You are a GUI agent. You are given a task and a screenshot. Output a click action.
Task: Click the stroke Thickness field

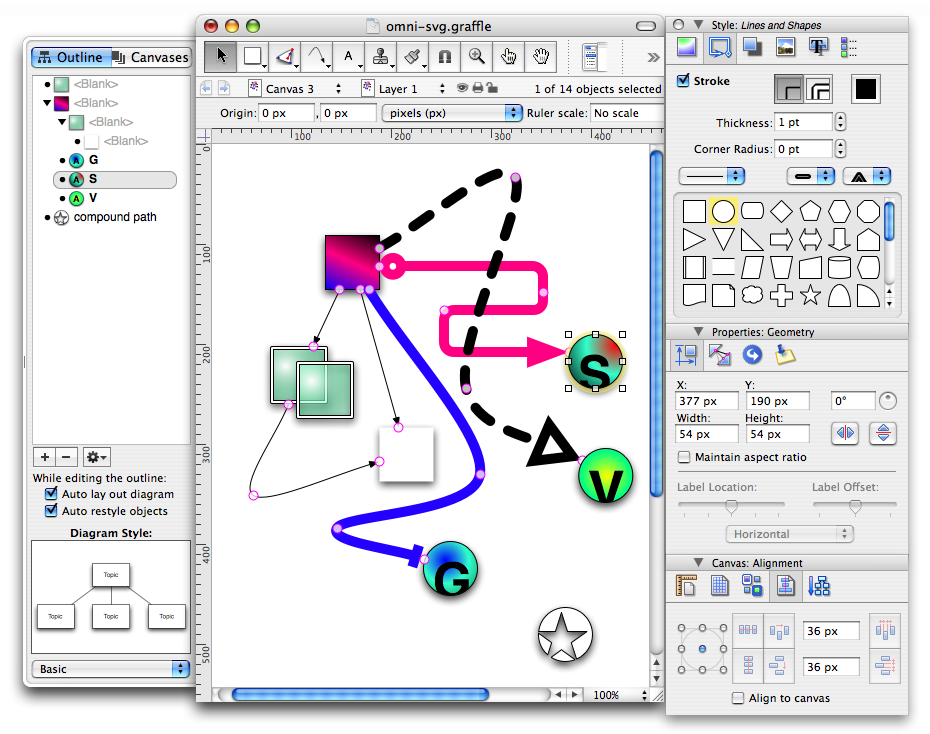point(804,122)
